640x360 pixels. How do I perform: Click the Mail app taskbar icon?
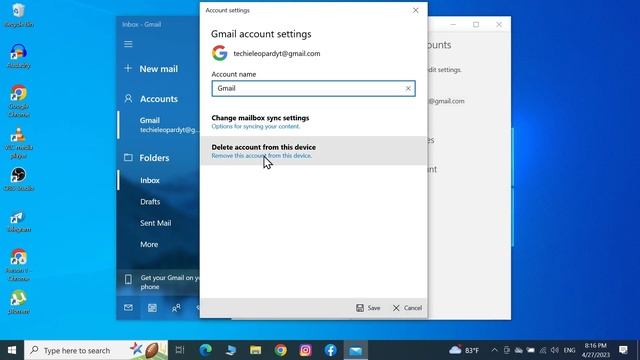pos(356,350)
